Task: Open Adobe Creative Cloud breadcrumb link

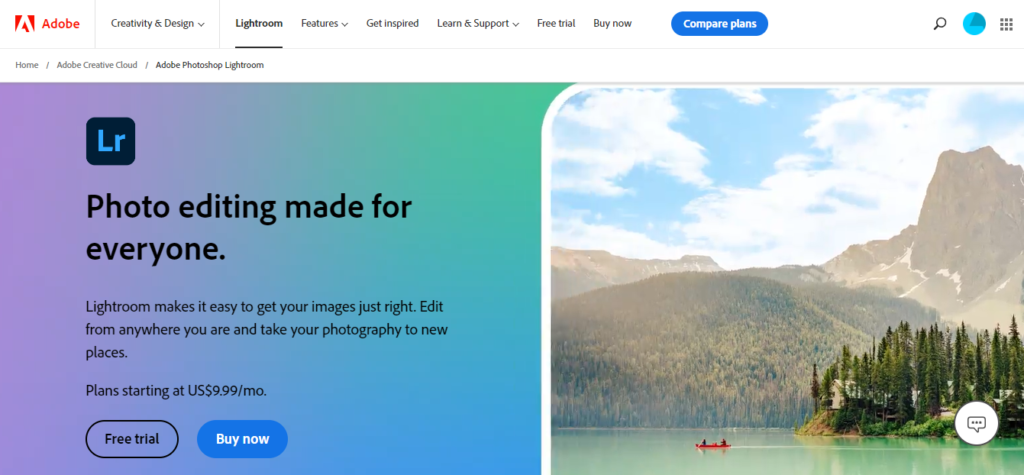Action: pos(97,65)
